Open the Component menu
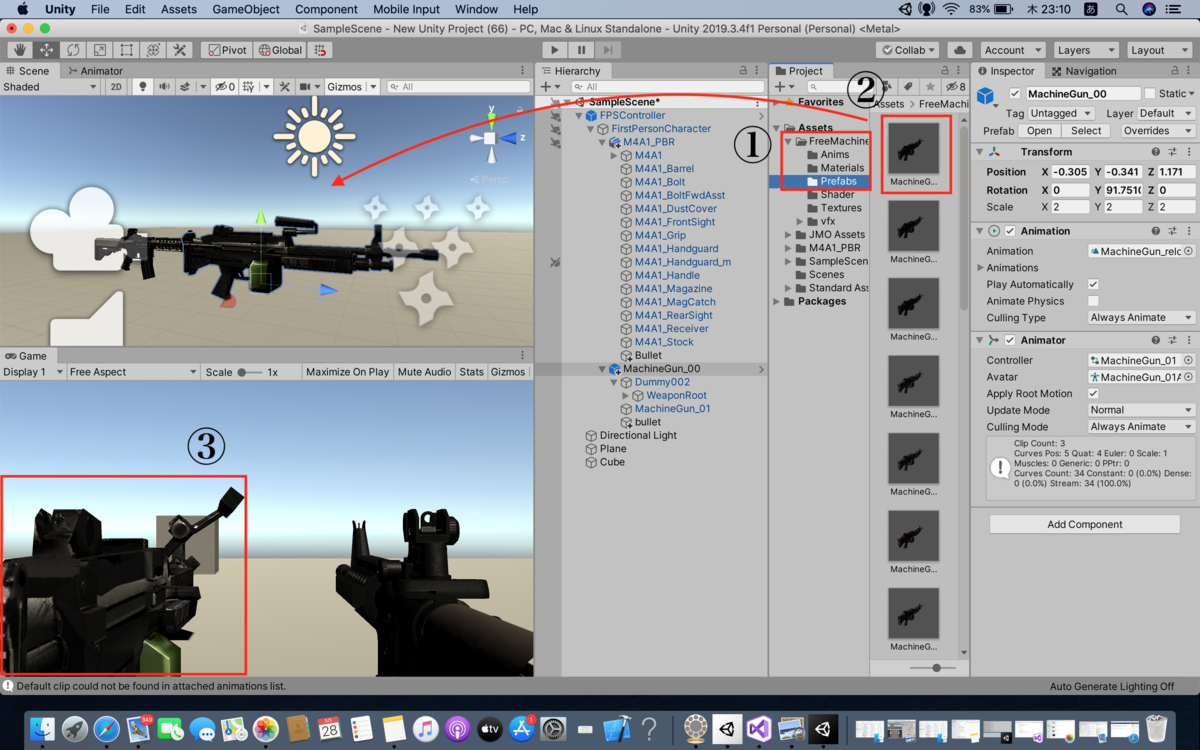The width and height of the screenshot is (1200, 750). tap(326, 9)
